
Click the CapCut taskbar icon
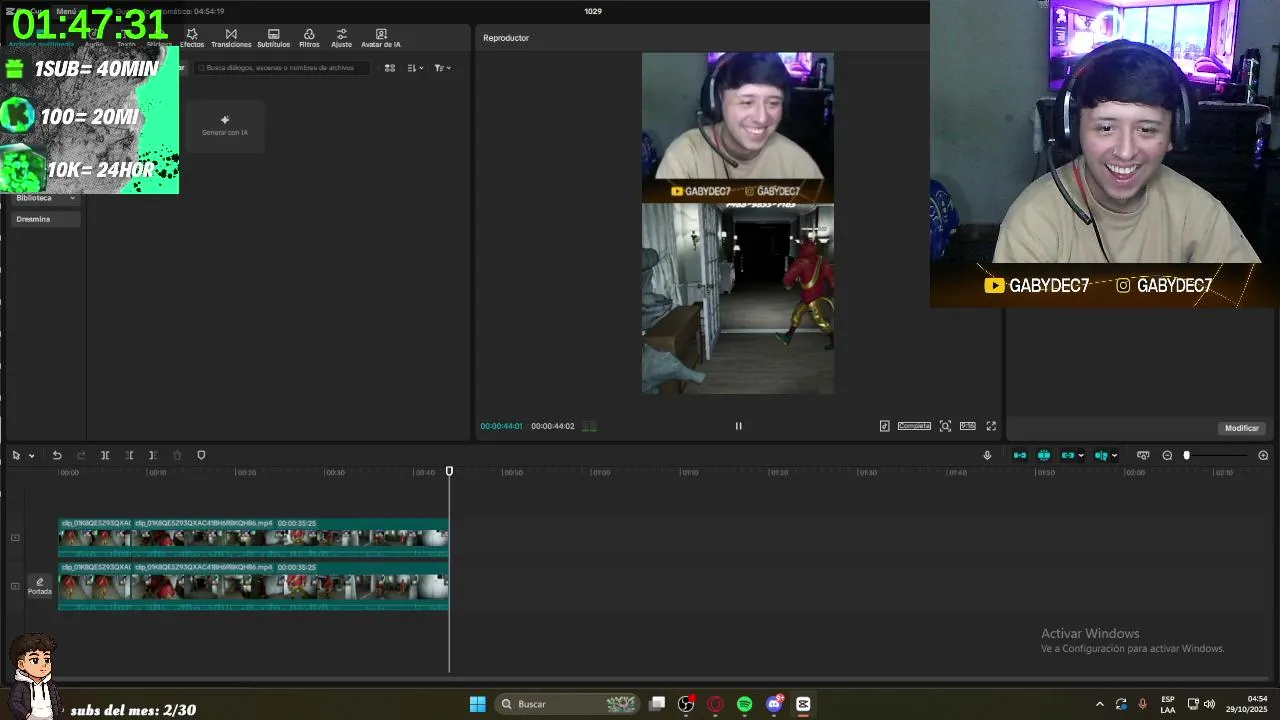click(x=803, y=704)
